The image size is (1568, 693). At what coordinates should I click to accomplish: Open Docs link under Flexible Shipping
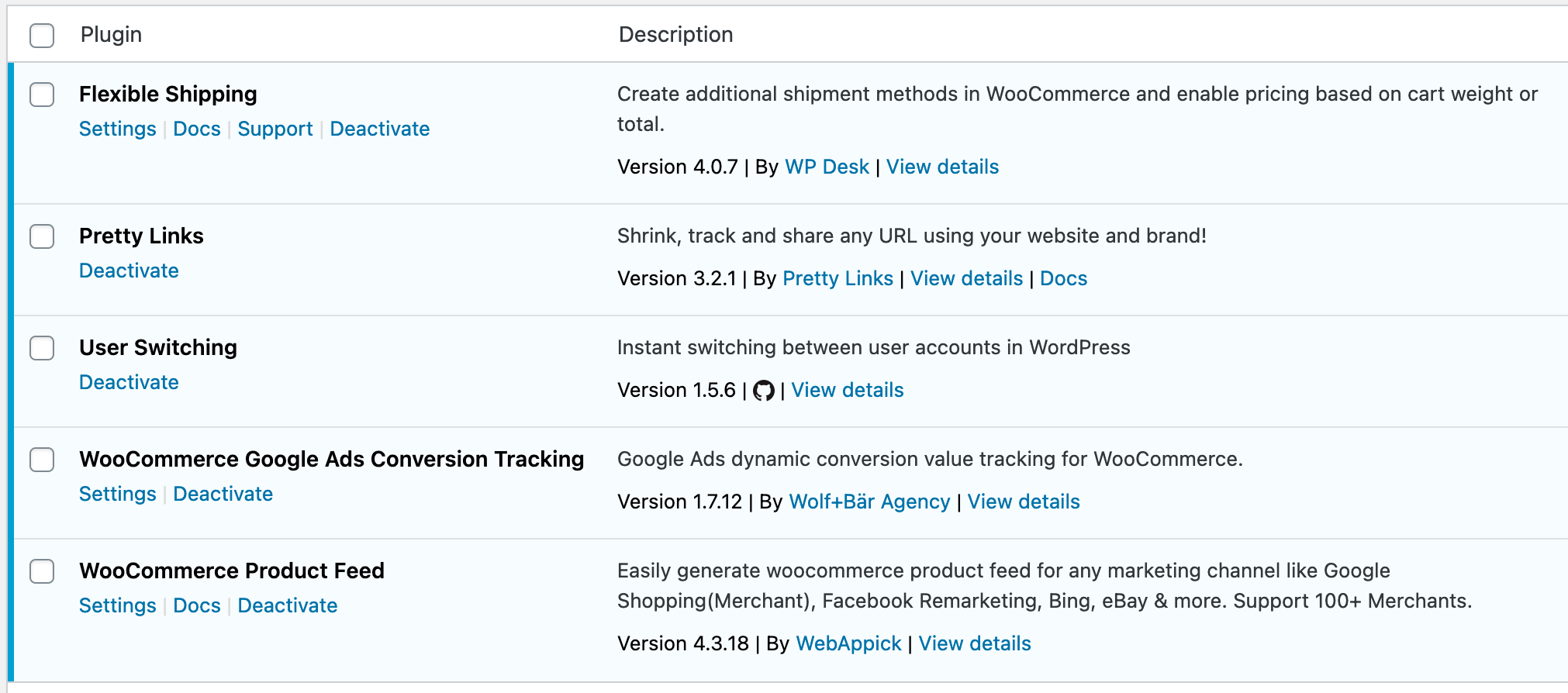197,129
